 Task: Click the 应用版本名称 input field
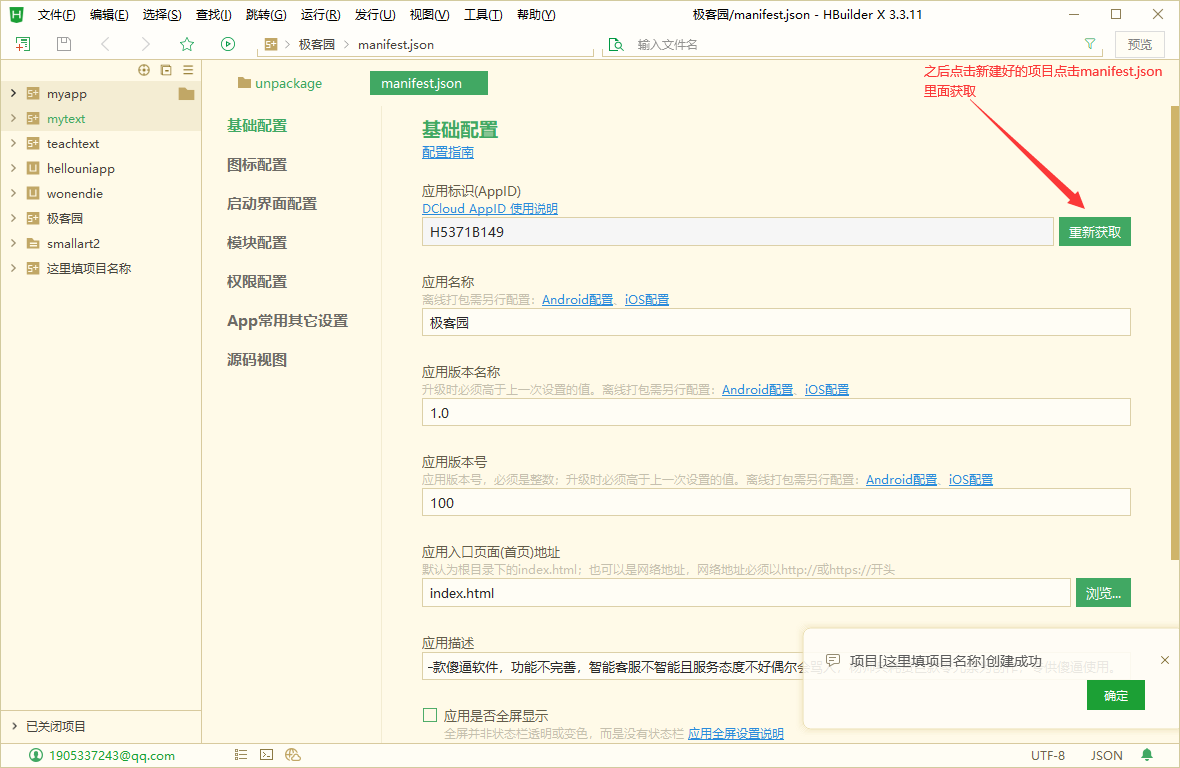click(776, 412)
